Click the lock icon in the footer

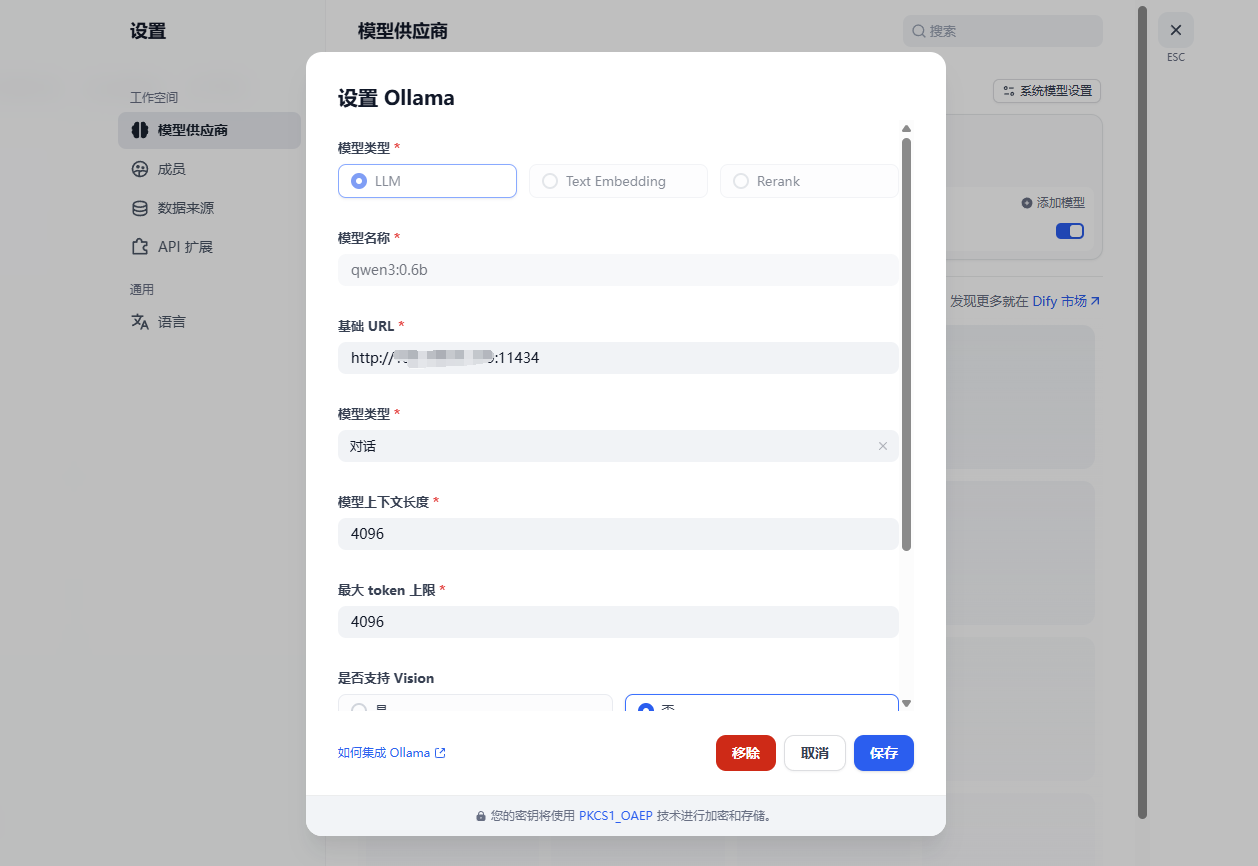pyautogui.click(x=481, y=816)
